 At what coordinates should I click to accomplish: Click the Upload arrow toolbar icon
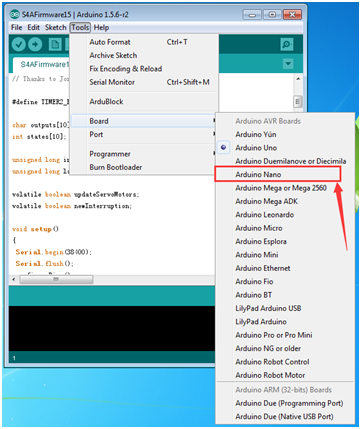(x=35, y=44)
